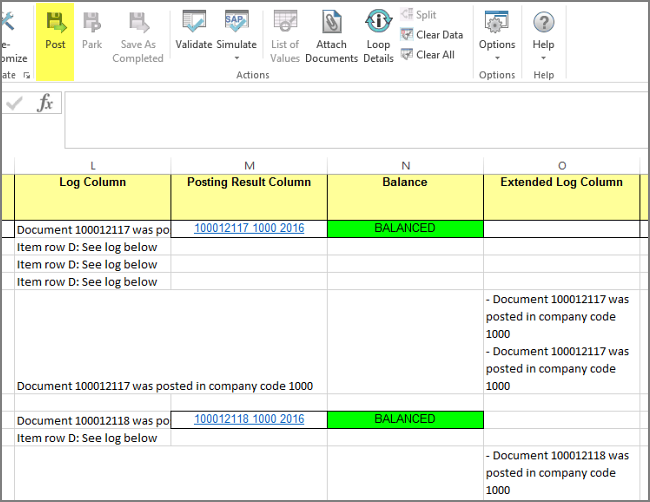This screenshot has width=650, height=502.
Task: Select the Balance header cell
Action: [405, 197]
